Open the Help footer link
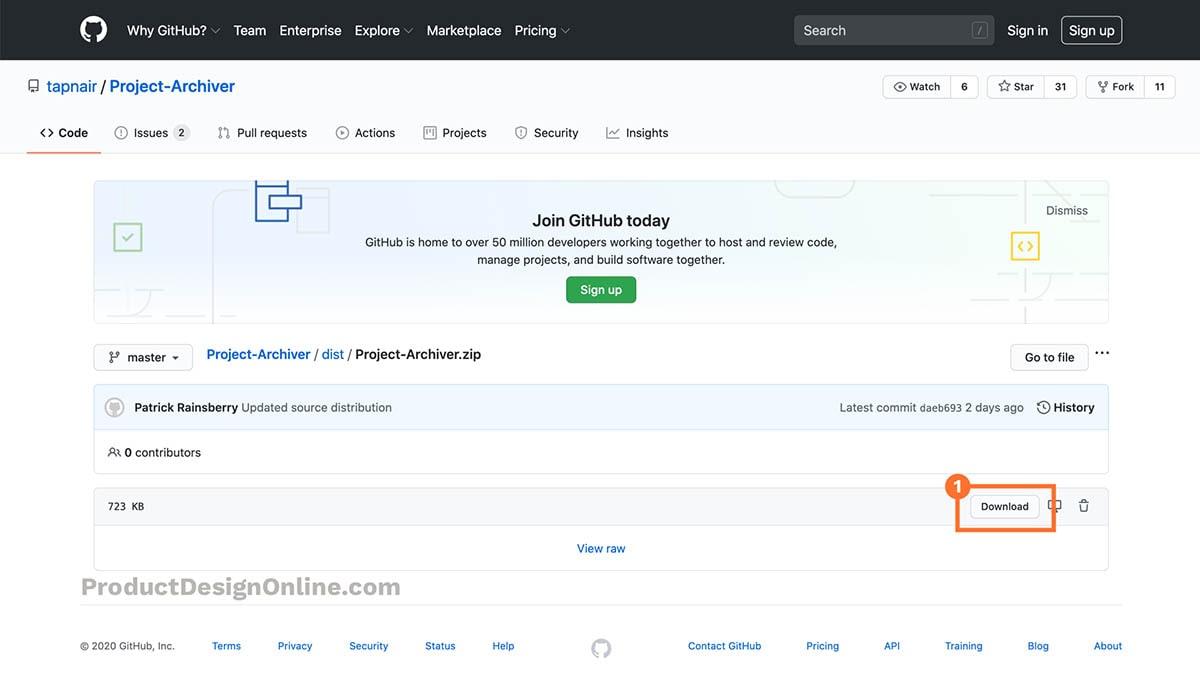Image resolution: width=1200 pixels, height=675 pixels. [x=503, y=646]
